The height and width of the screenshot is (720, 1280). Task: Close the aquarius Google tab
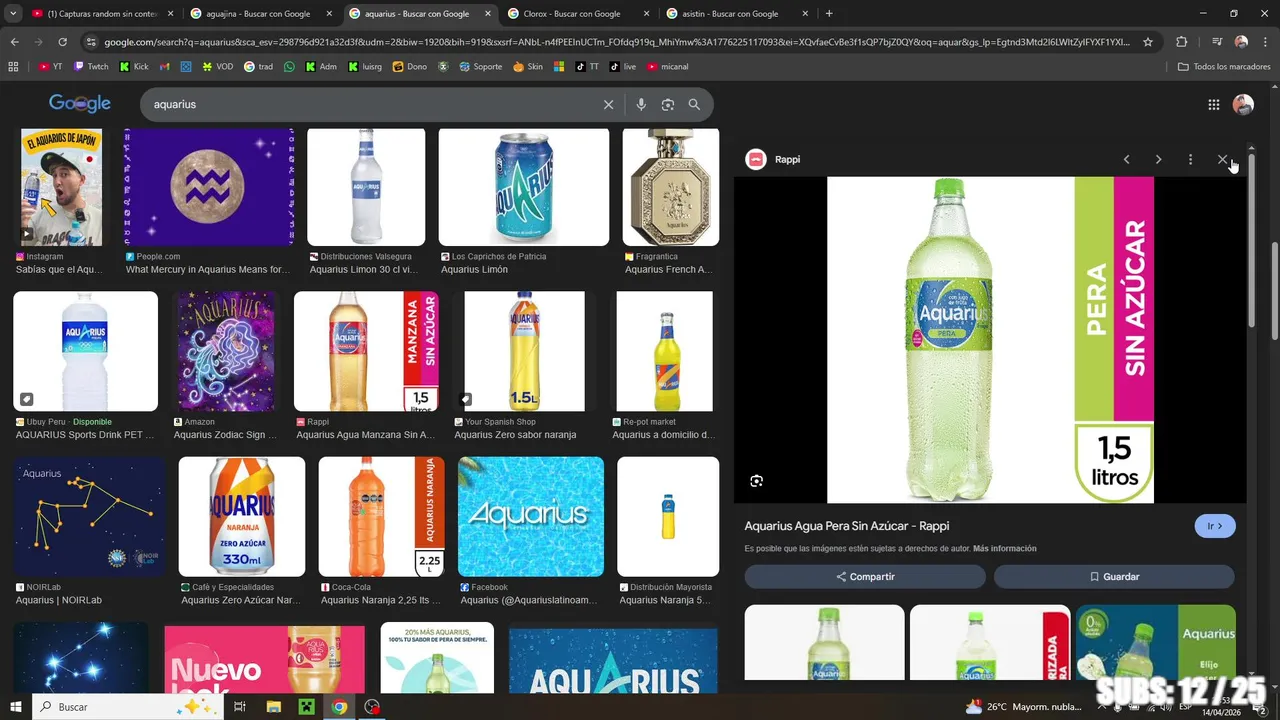487,14
